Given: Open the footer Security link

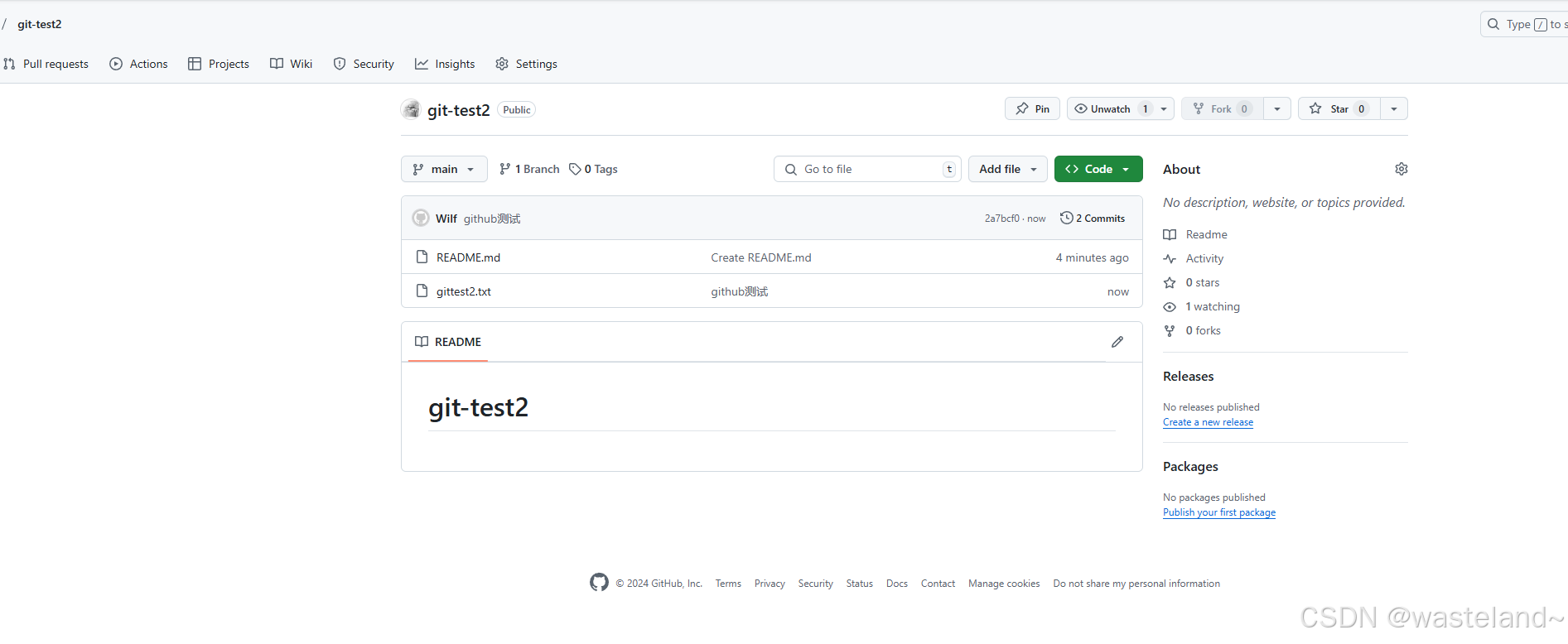Looking at the screenshot, I should (x=816, y=584).
